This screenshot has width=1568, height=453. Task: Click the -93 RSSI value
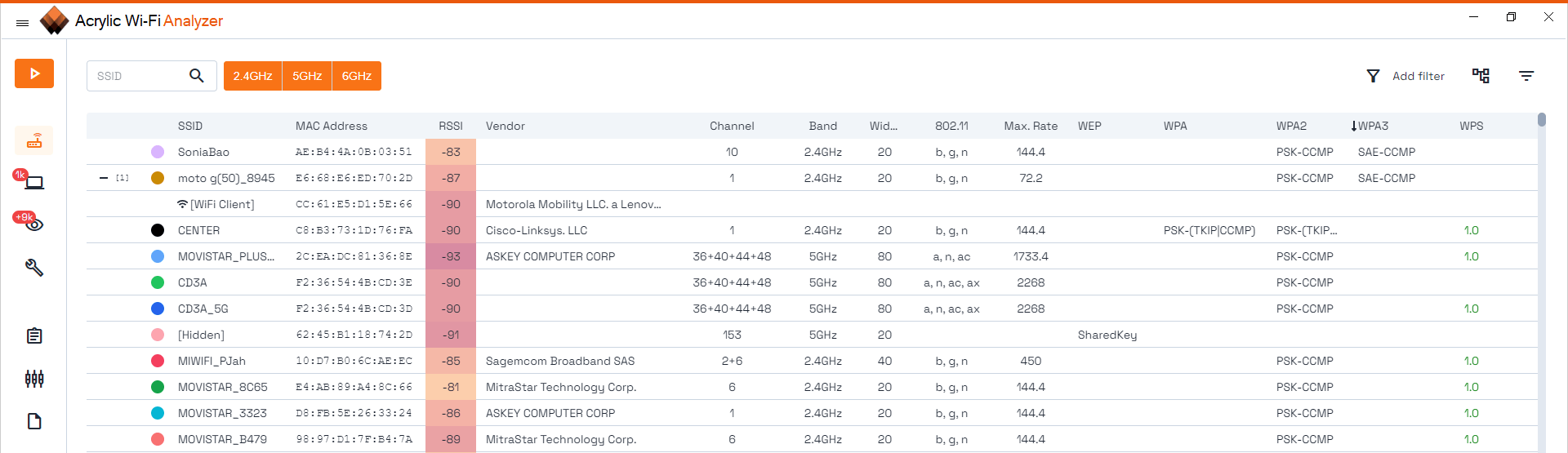[x=451, y=256]
